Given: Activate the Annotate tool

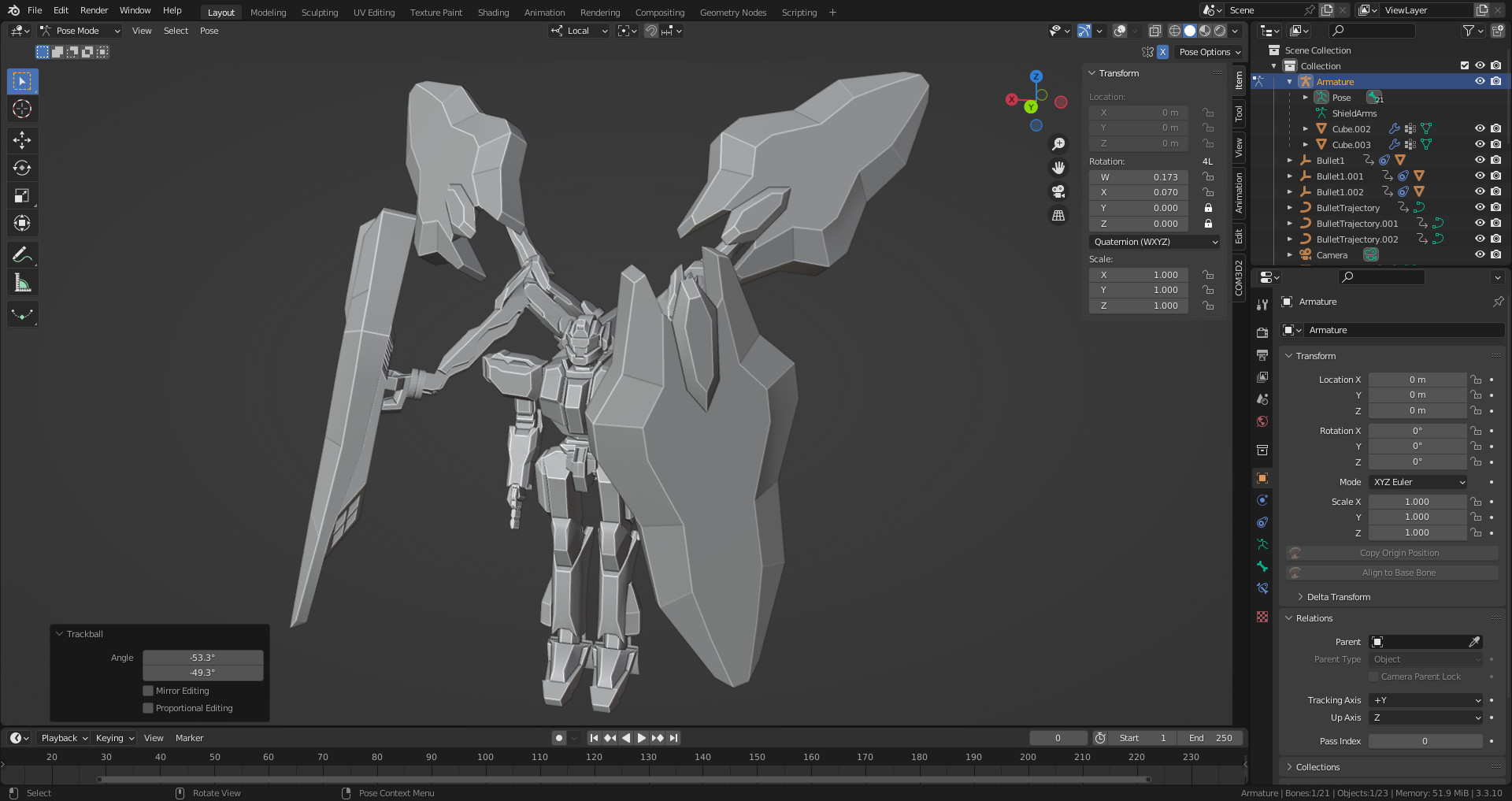Looking at the screenshot, I should (x=22, y=254).
